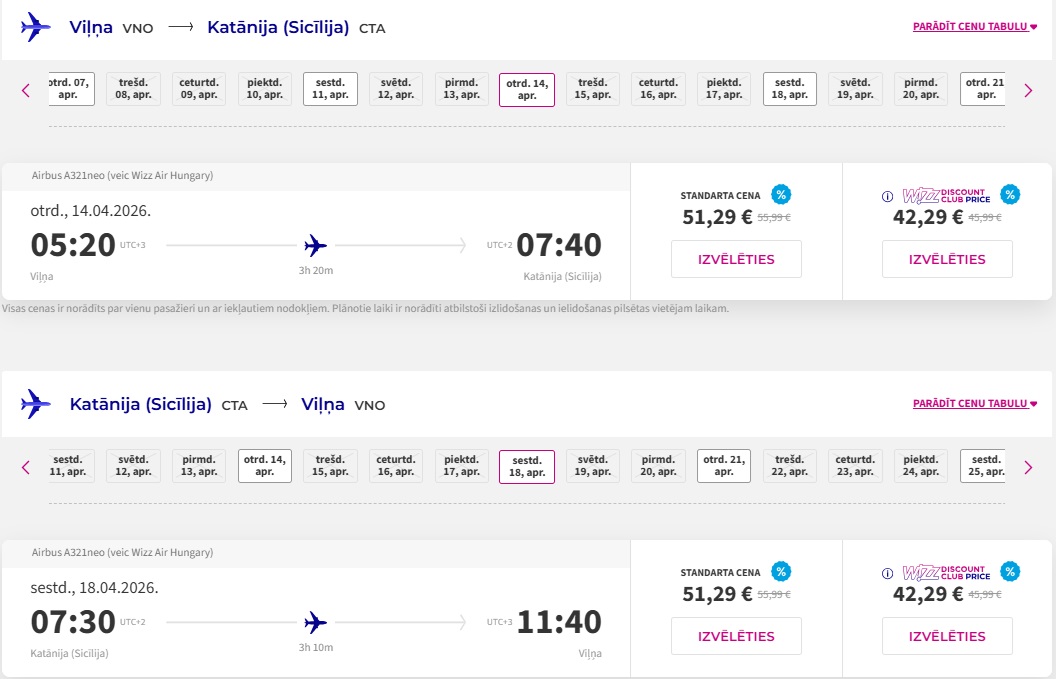Expand price table for Katānija to Viļņa
This screenshot has height=679, width=1056.
tap(975, 403)
